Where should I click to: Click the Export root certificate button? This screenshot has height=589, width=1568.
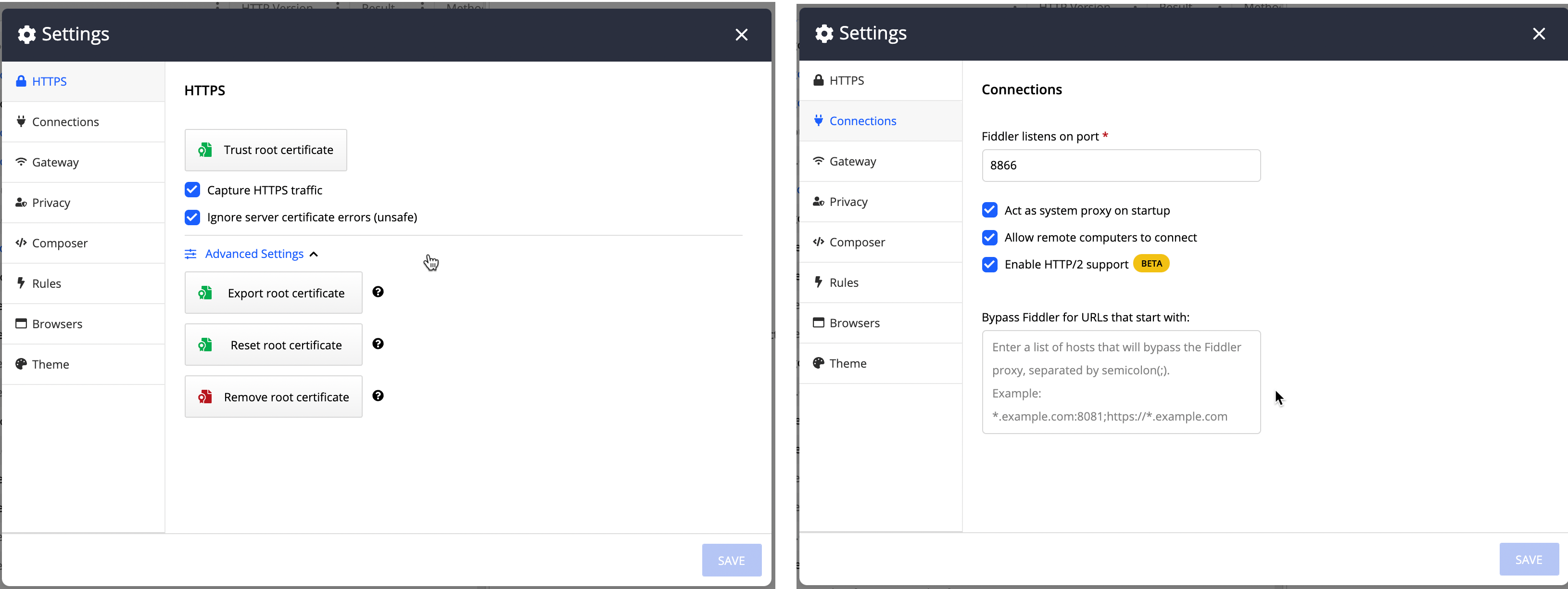click(x=273, y=293)
